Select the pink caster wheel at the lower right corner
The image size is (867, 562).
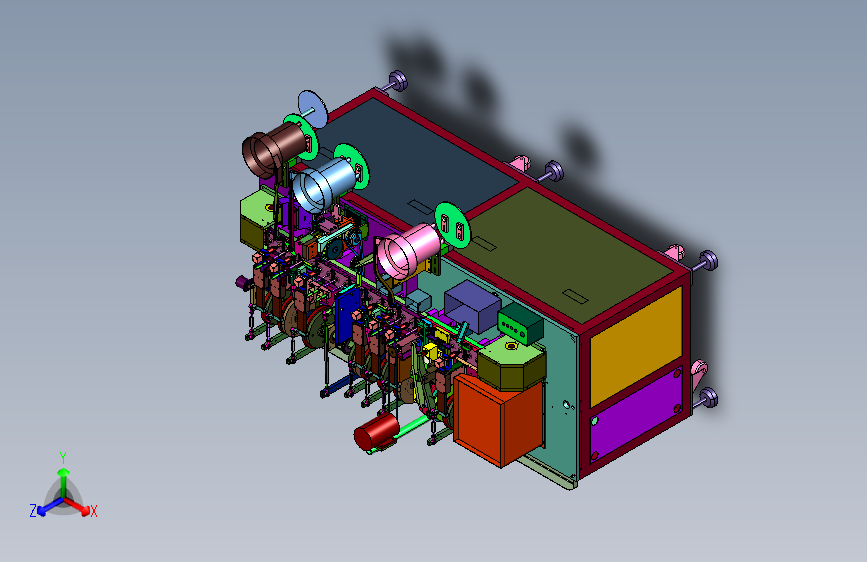coord(698,376)
